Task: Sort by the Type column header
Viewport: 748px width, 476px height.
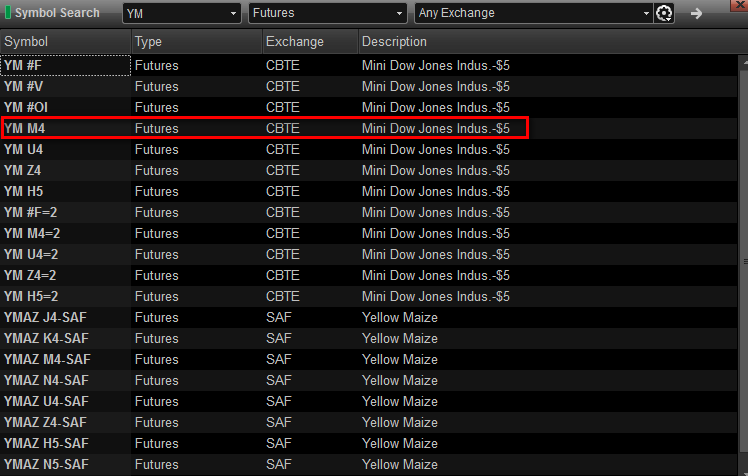Action: (197, 41)
